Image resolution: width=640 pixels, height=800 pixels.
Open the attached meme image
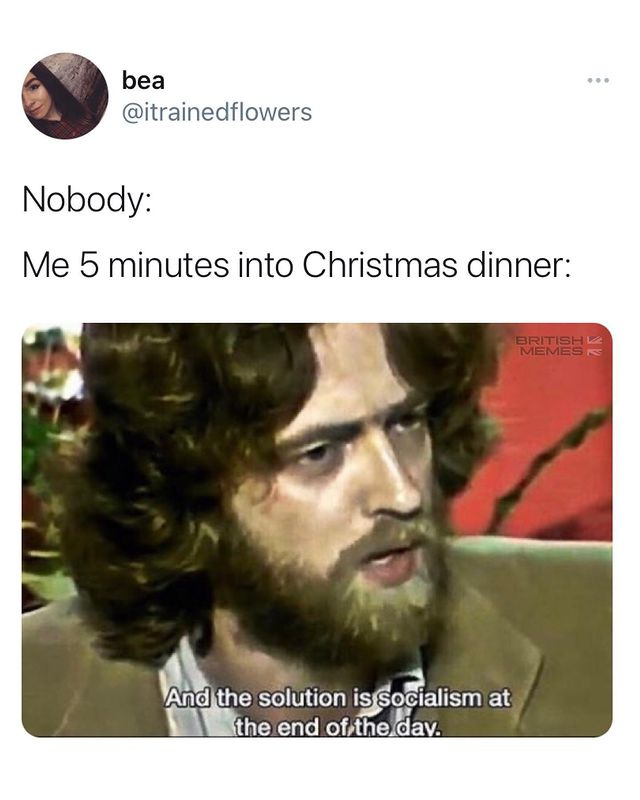(x=317, y=530)
